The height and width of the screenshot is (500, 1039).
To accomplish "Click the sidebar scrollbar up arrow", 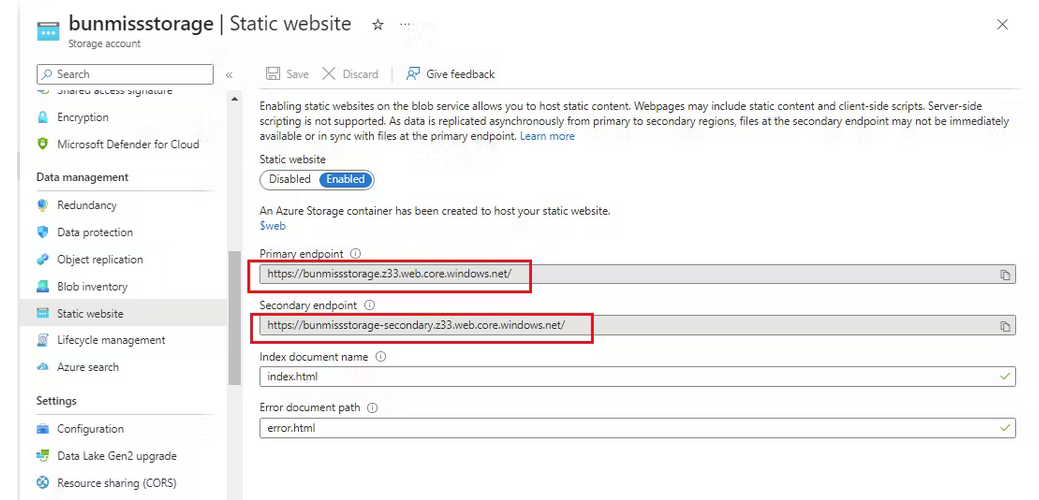I will [235, 99].
